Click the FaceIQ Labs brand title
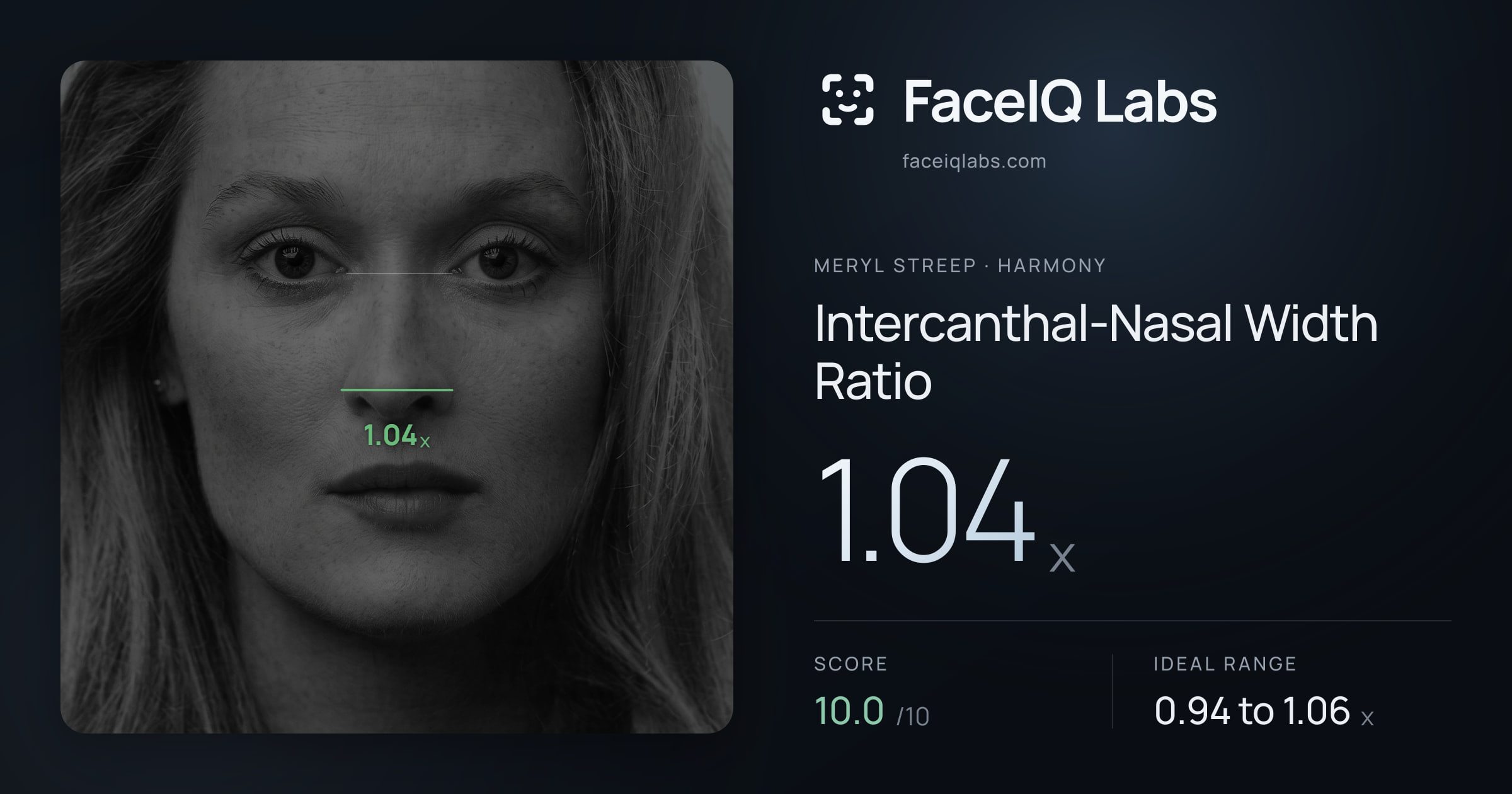This screenshot has width=1512, height=794. coord(1060,101)
